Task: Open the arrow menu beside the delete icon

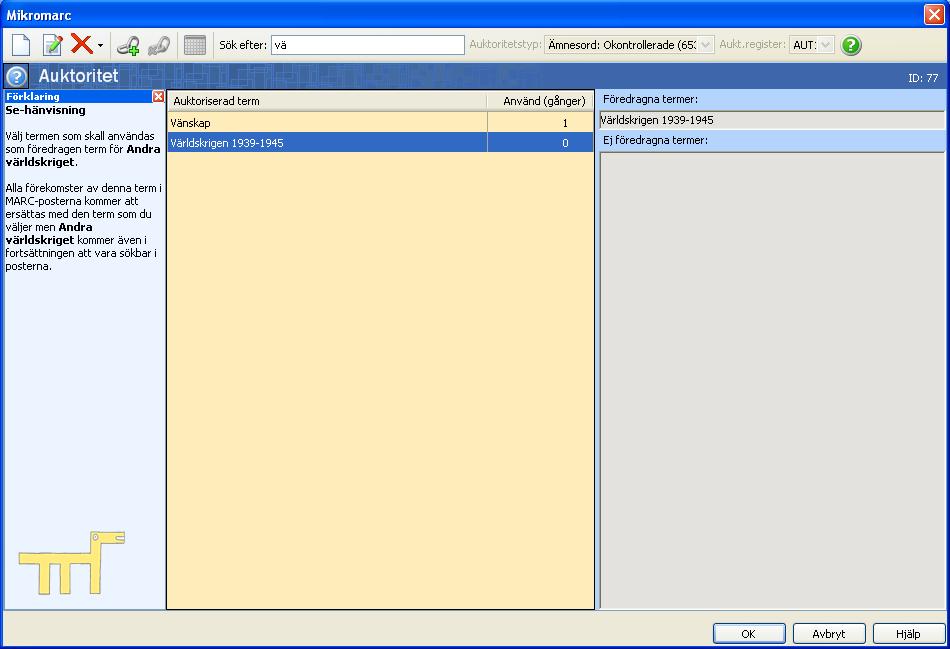Action: pyautogui.click(x=101, y=45)
